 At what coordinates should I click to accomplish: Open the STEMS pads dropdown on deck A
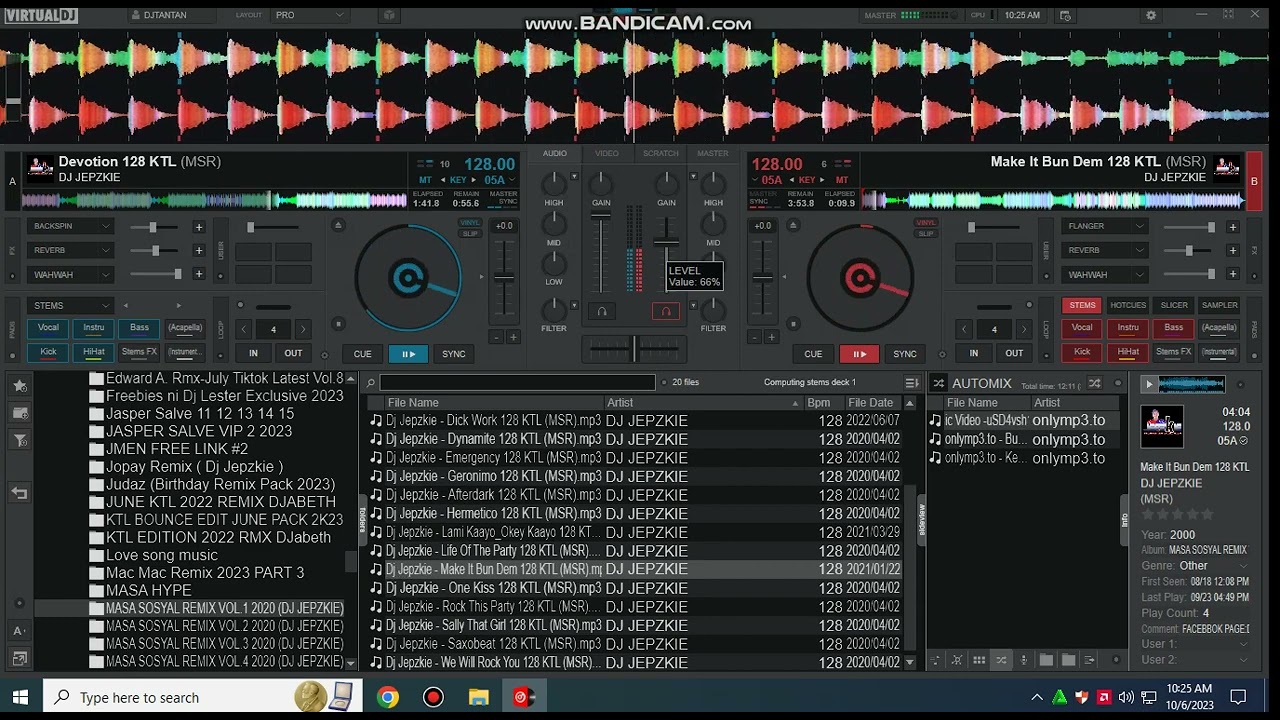pos(70,306)
